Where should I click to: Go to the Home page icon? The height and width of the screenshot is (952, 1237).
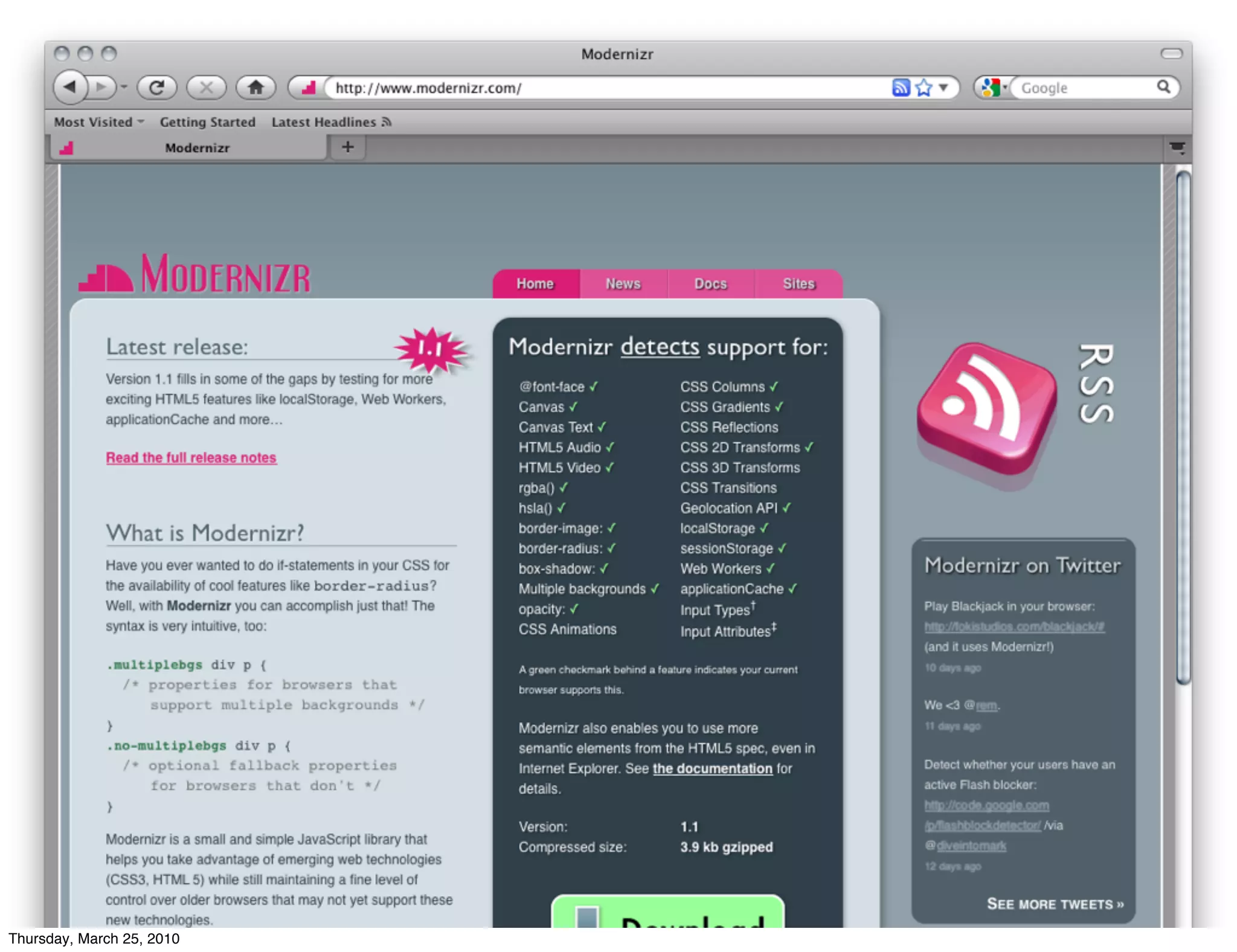(x=255, y=88)
